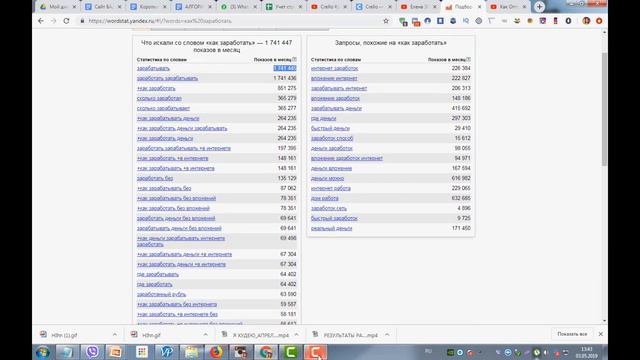Open the 'сколько заработал' query link
This screenshot has width=640, height=360.
click(x=159, y=98)
